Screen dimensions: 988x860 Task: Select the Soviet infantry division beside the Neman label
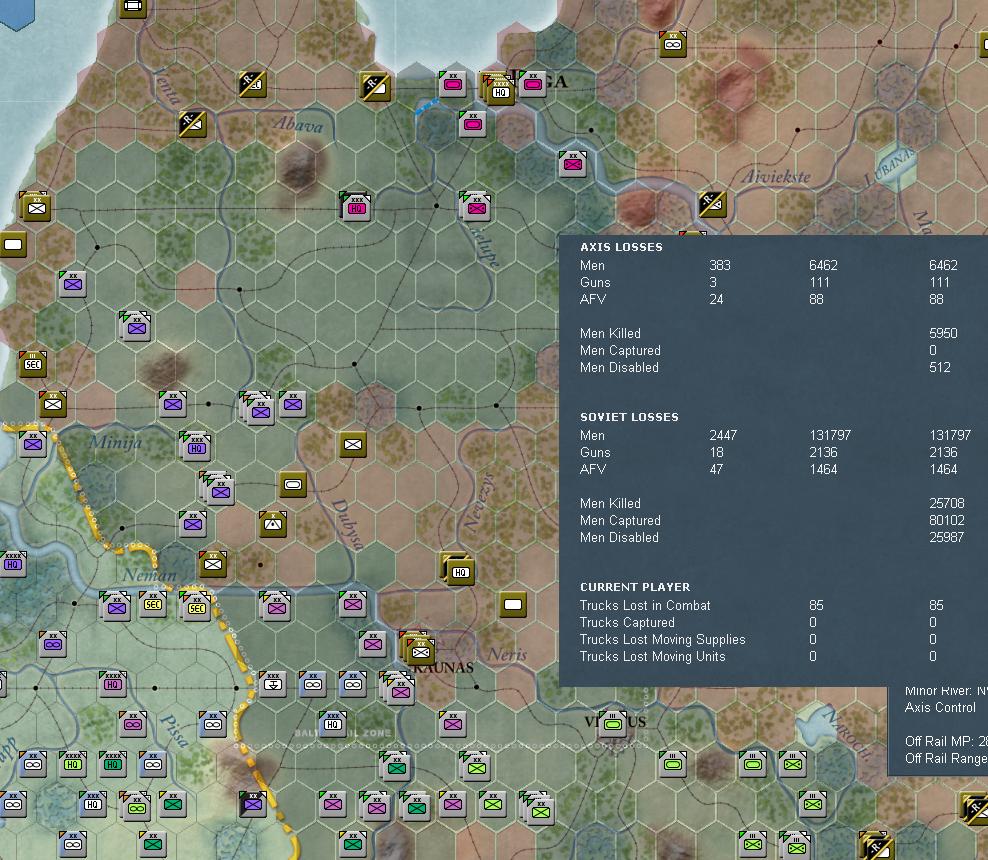213,564
